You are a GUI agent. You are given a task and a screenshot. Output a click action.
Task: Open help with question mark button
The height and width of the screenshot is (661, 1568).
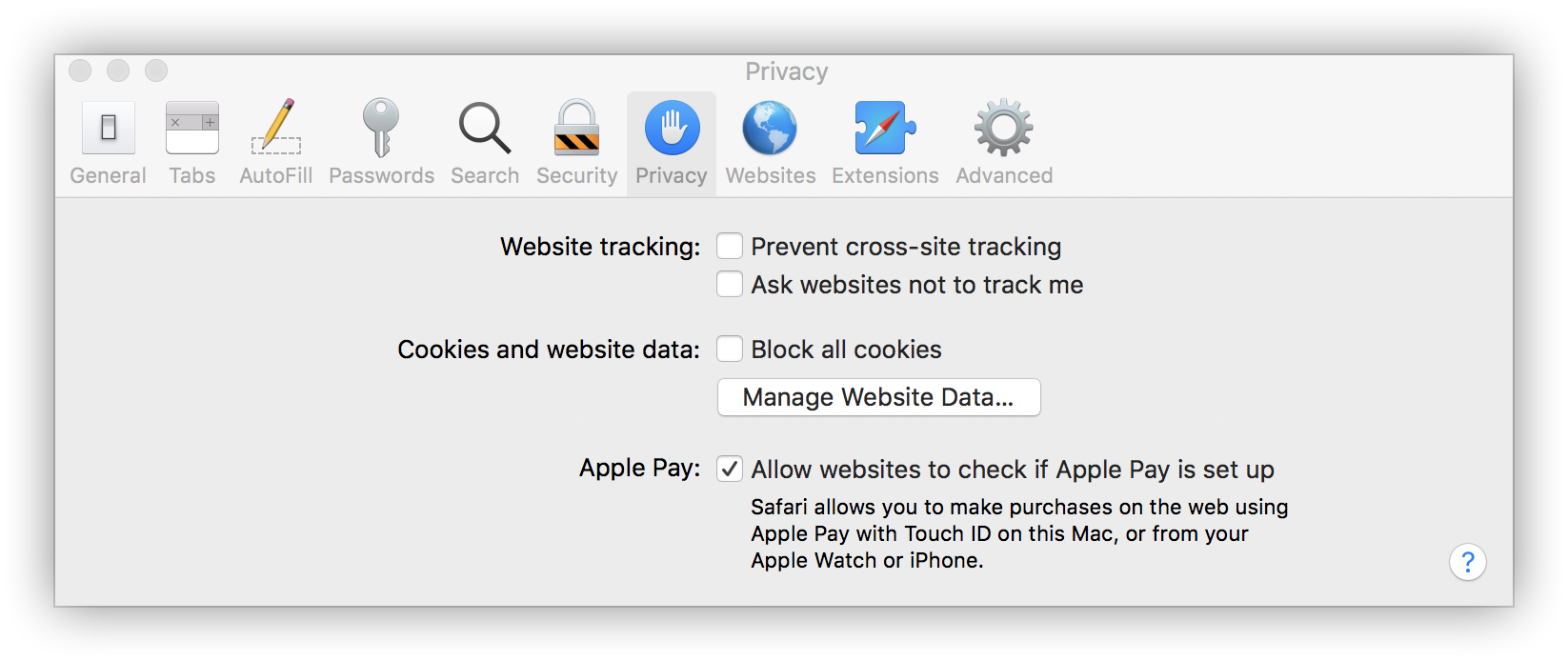pos(1467,562)
